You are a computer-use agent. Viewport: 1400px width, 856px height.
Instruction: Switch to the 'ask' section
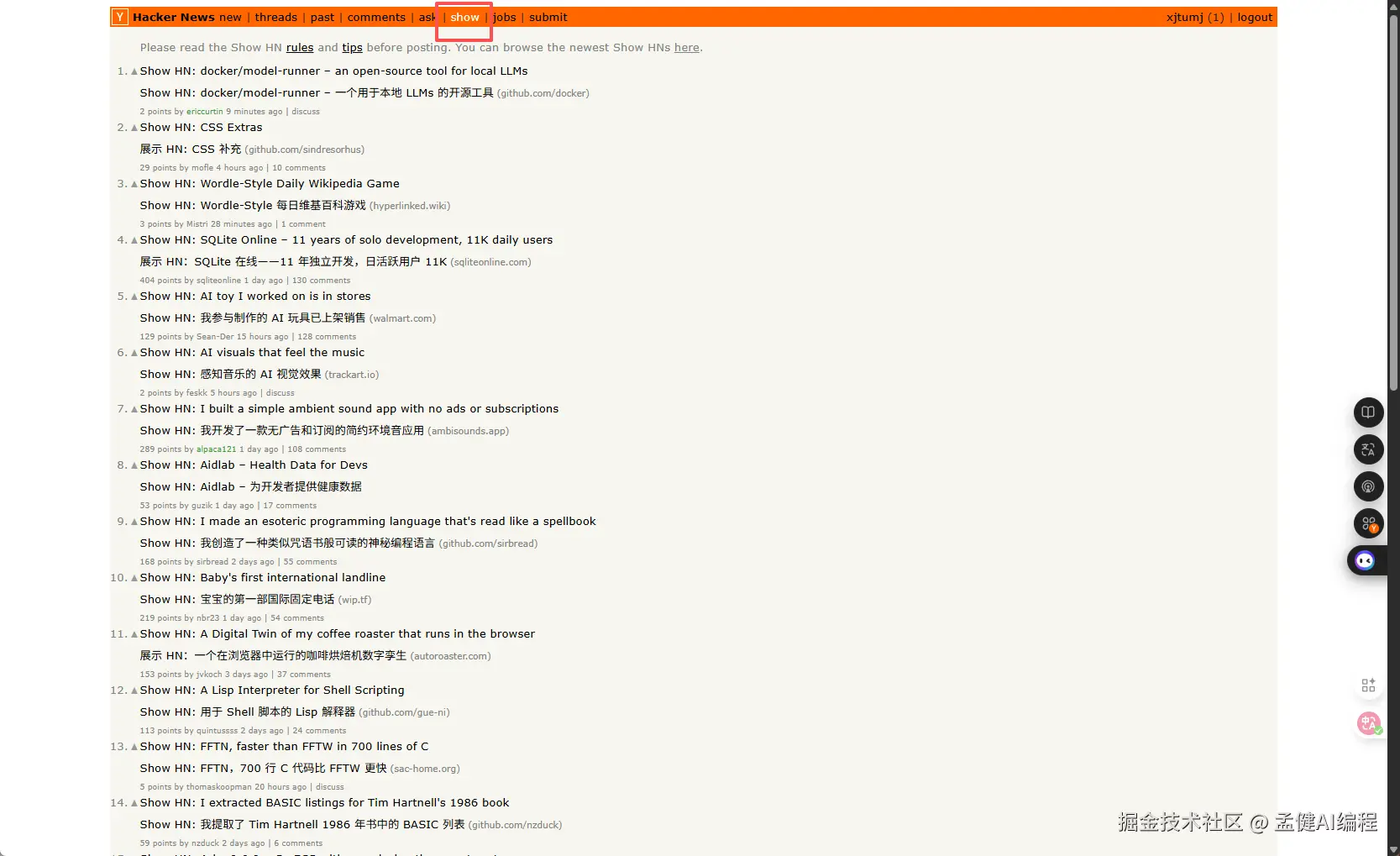(x=427, y=17)
